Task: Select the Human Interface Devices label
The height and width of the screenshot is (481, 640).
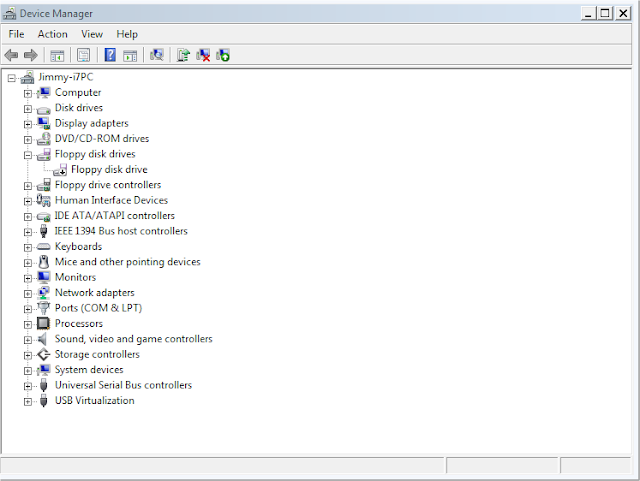Action: (x=111, y=200)
